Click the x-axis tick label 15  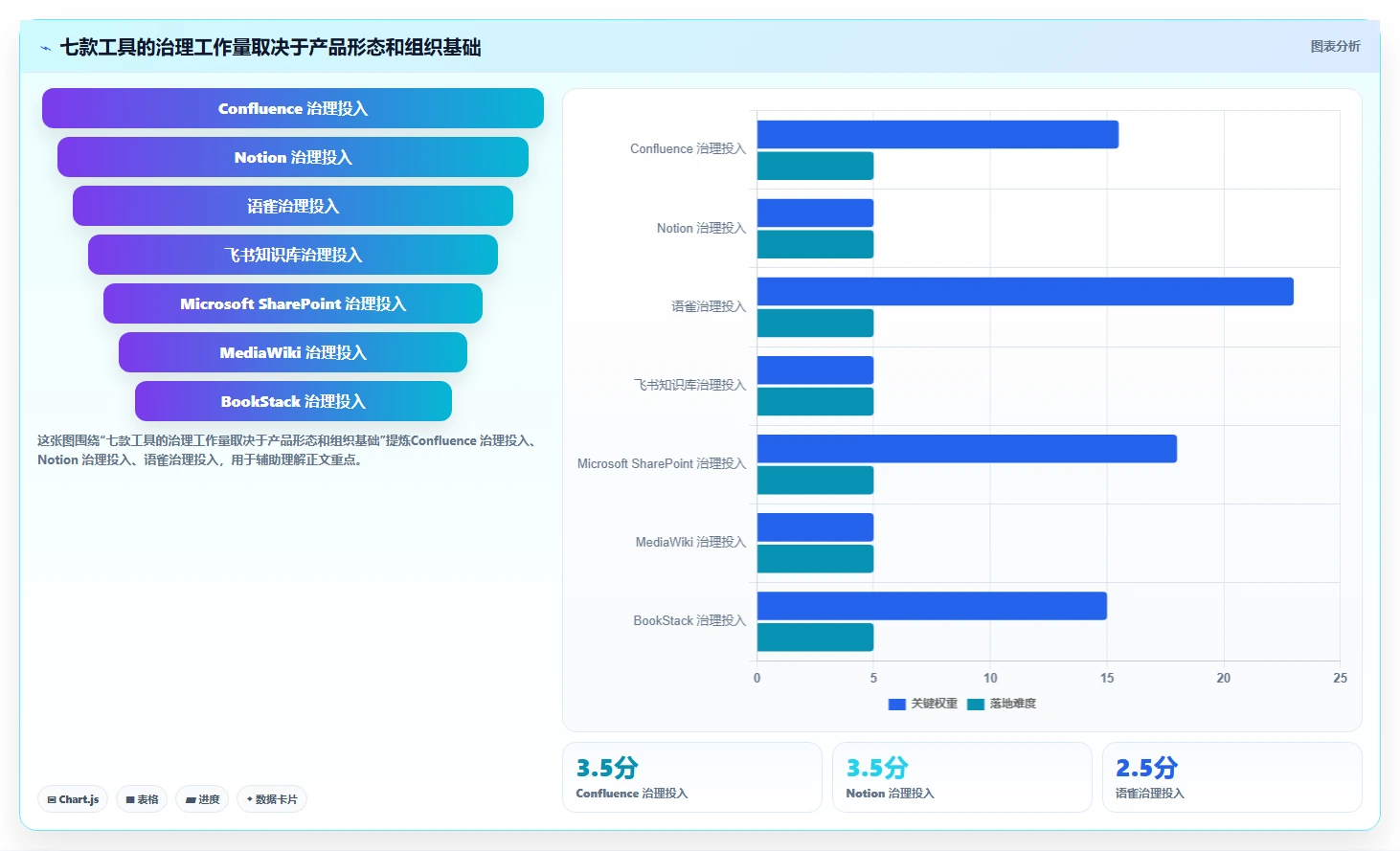click(1107, 678)
